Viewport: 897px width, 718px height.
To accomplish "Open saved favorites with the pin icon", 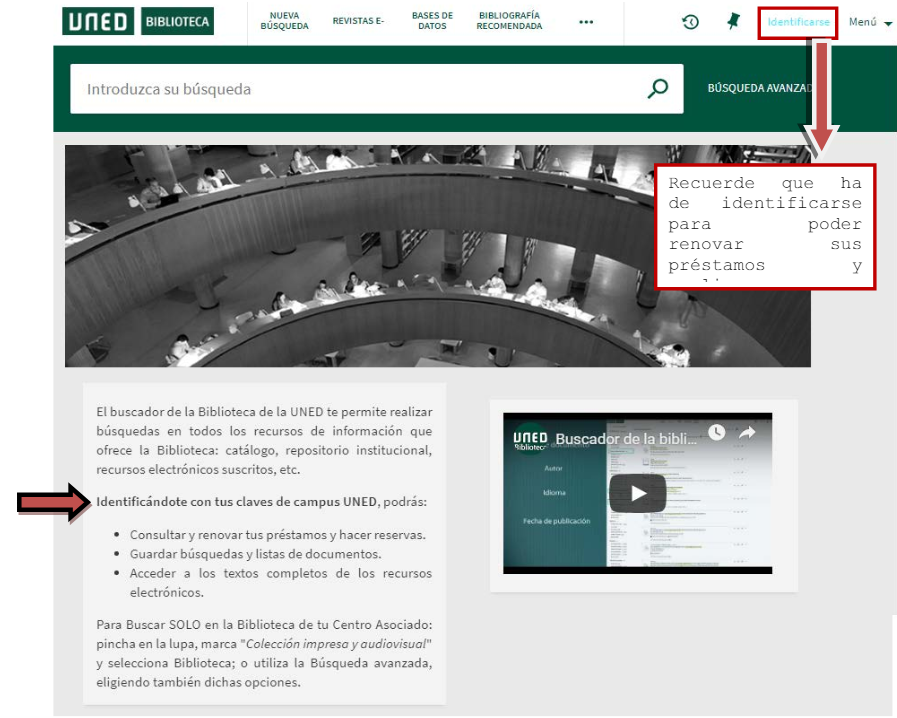I will [733, 22].
